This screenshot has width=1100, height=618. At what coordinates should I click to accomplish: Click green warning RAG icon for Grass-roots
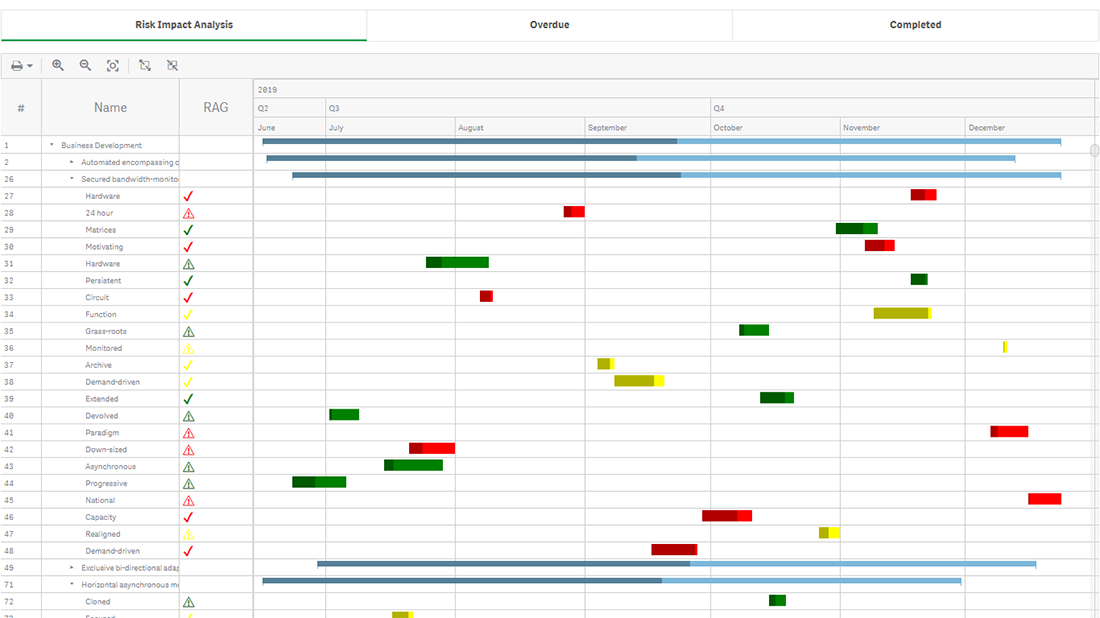point(188,332)
